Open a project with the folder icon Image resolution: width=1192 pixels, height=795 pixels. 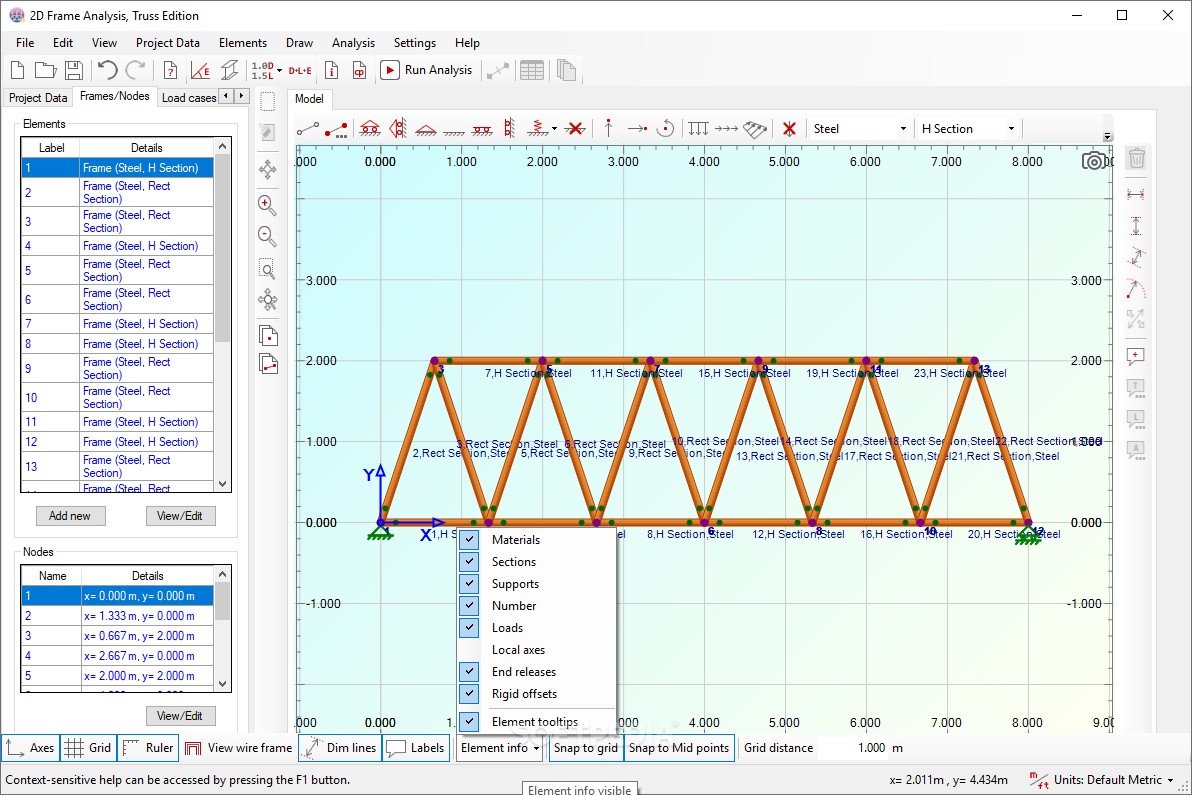[x=46, y=70]
